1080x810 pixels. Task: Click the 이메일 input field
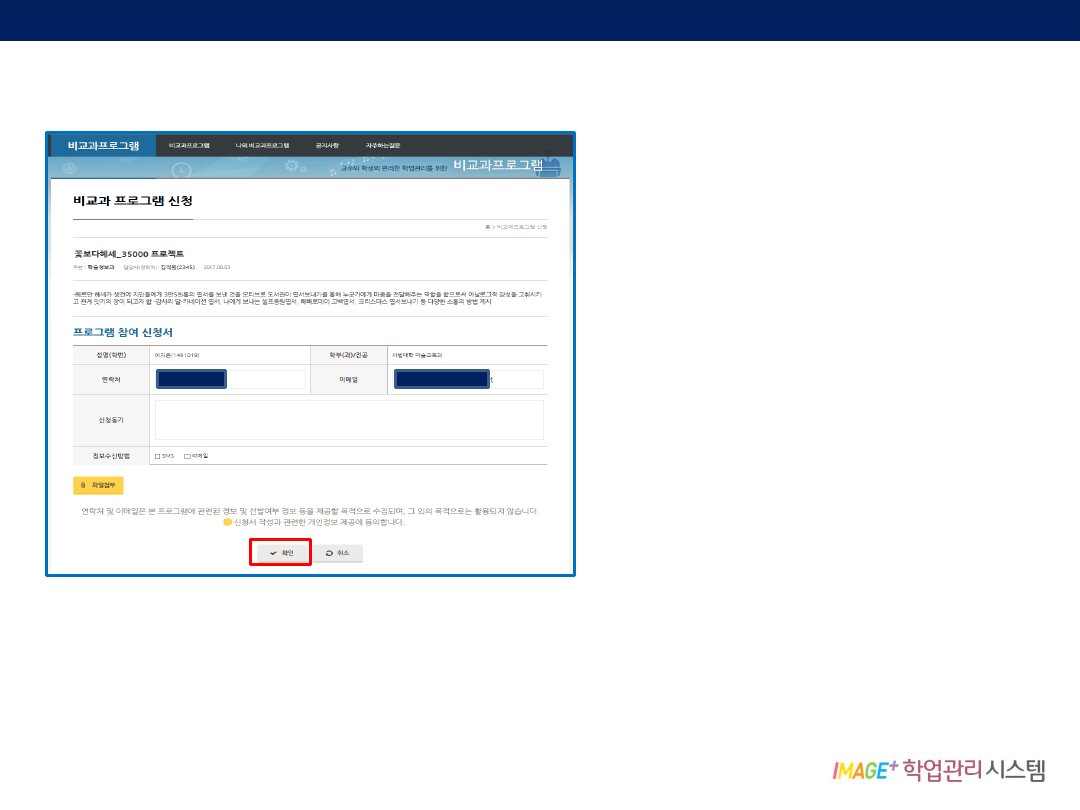[515, 379]
